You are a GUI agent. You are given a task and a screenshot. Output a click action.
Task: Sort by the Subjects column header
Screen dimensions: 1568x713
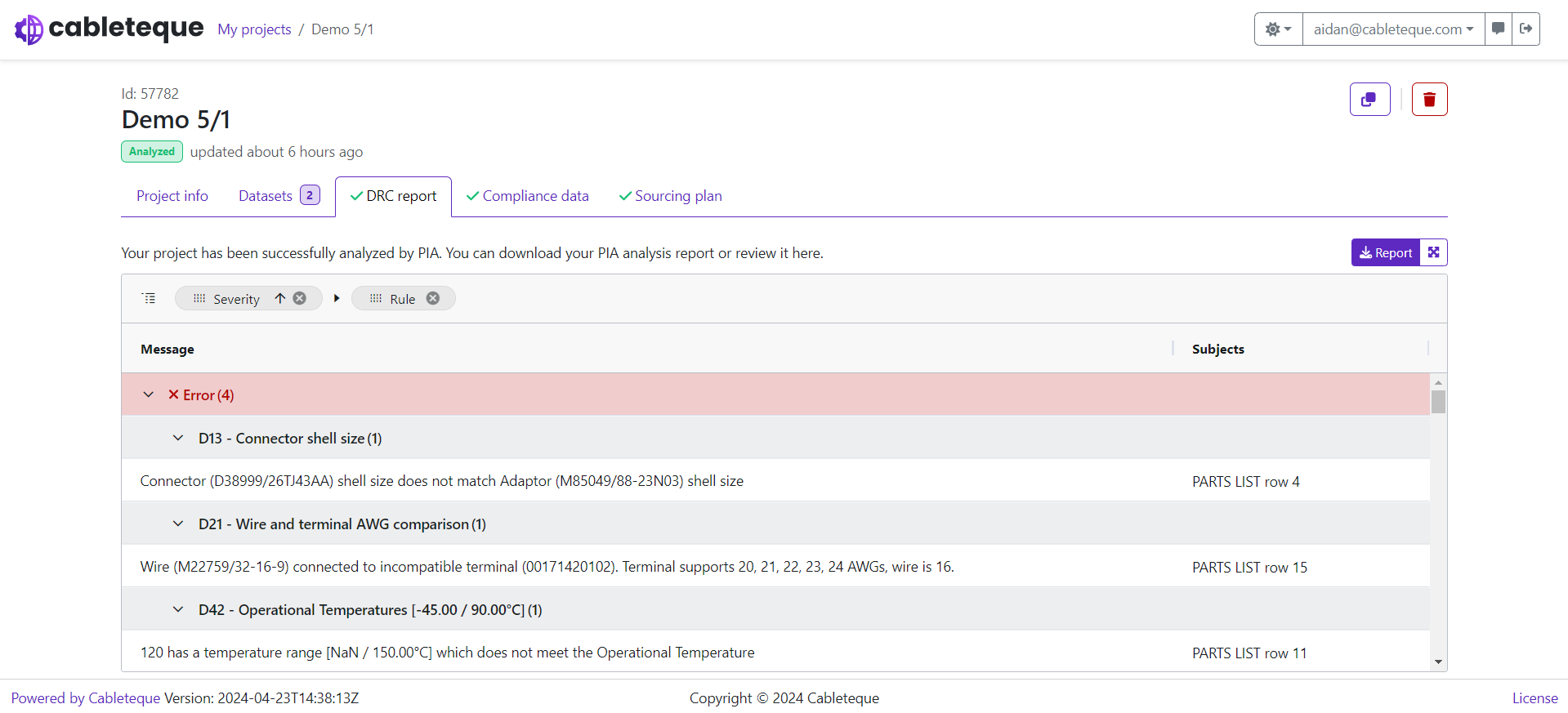click(x=1218, y=349)
